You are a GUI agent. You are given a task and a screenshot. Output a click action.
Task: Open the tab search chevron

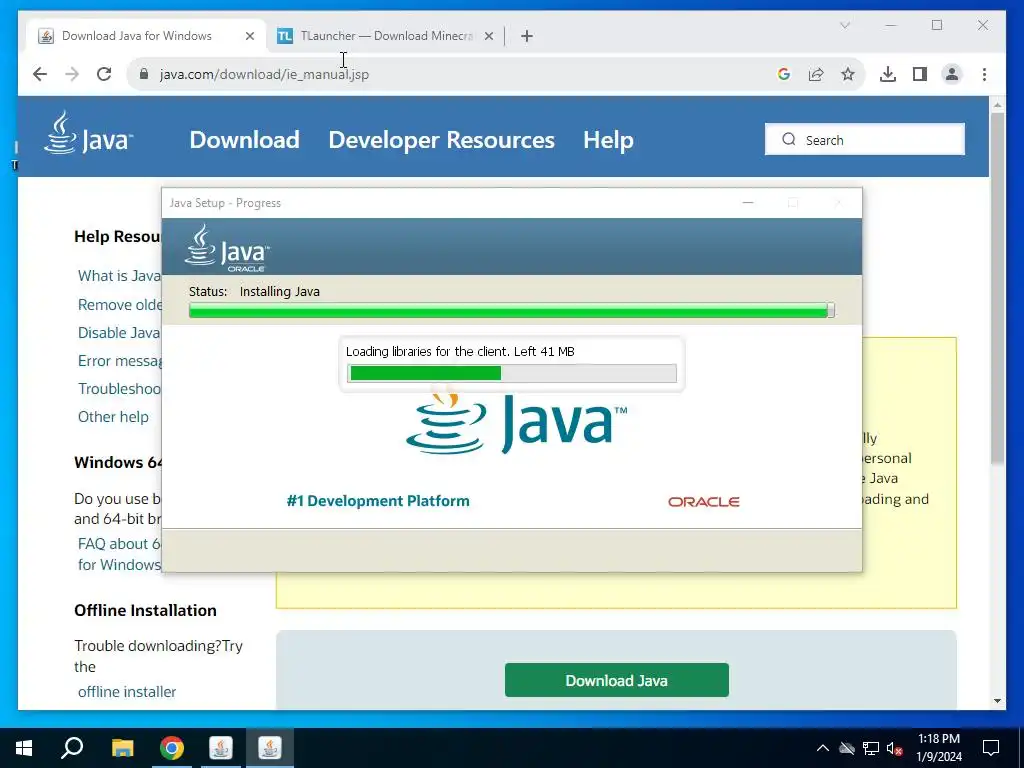[x=844, y=25]
